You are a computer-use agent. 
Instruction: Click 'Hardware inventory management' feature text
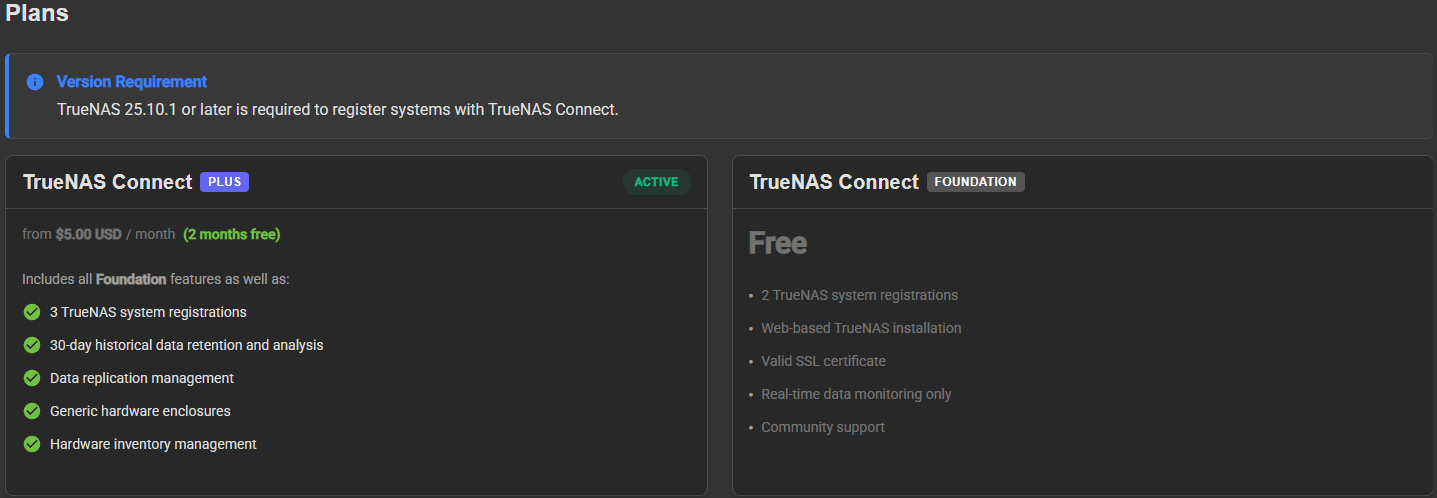point(153,444)
